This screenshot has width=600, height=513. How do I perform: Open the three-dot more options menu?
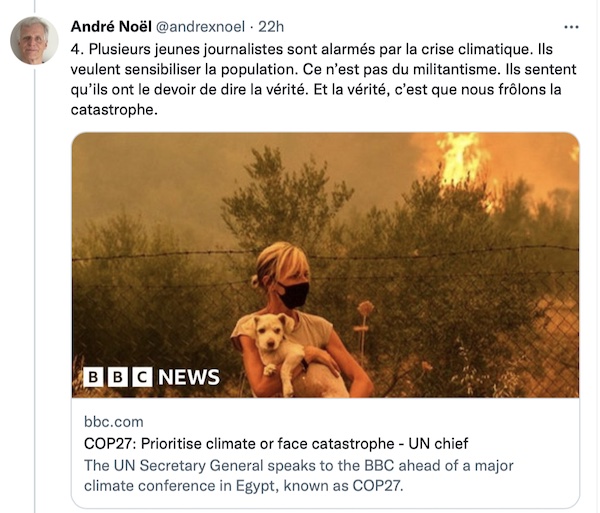[x=571, y=27]
